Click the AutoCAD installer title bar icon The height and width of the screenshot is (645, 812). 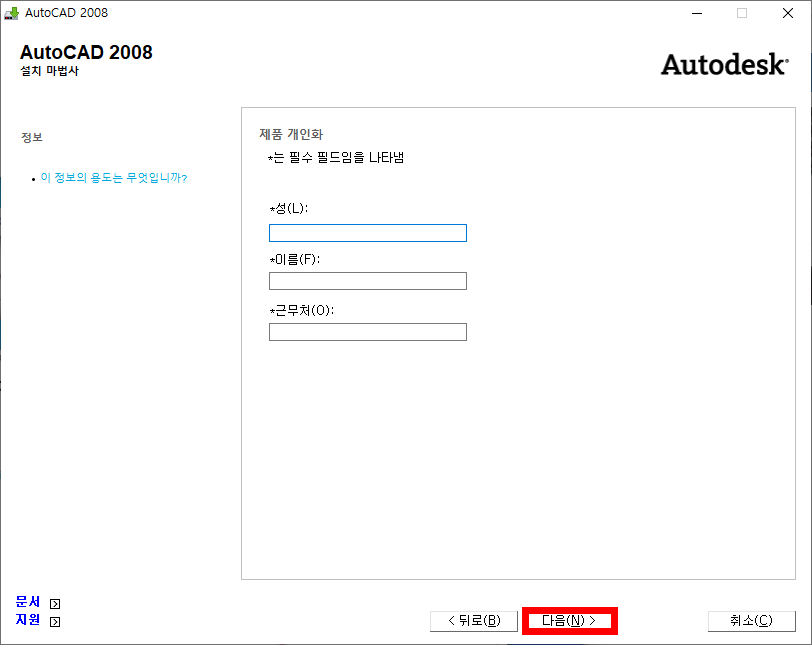tap(11, 13)
